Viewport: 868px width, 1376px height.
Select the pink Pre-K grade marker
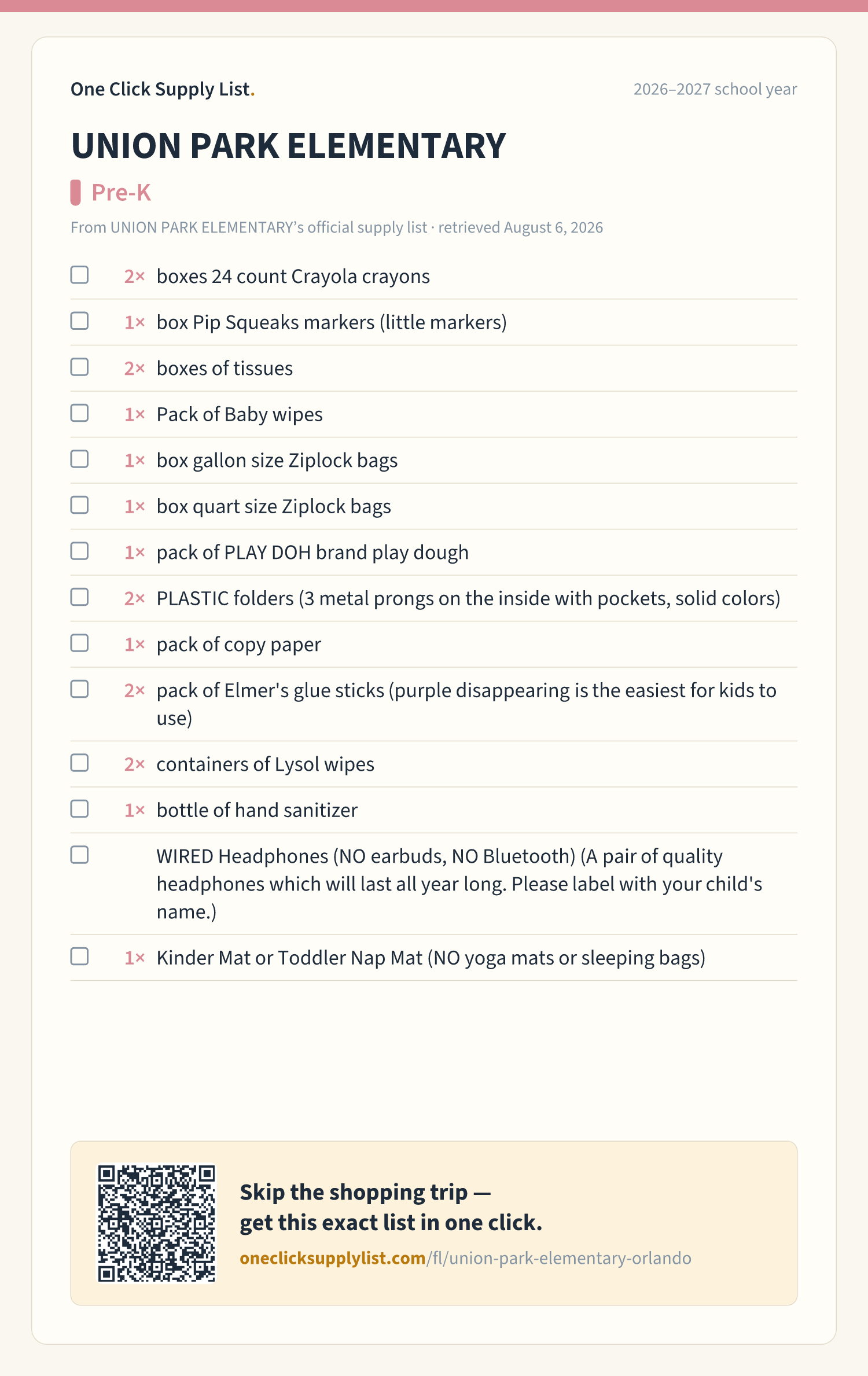click(75, 193)
